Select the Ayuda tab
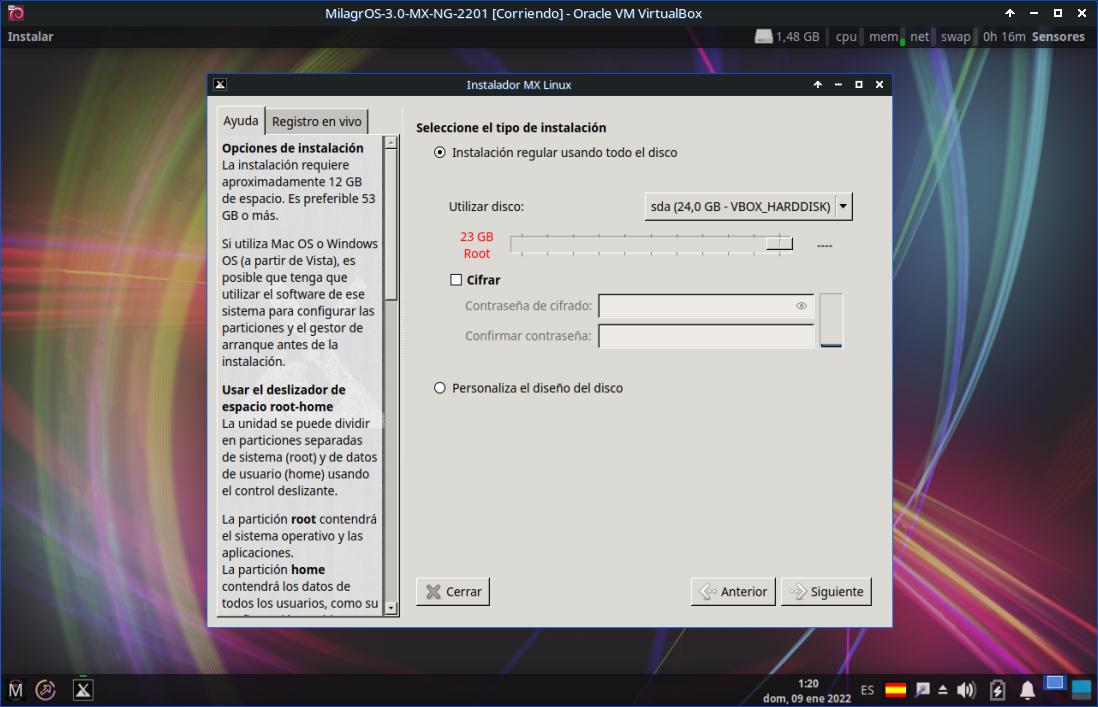This screenshot has height=707, width=1098. click(x=241, y=121)
